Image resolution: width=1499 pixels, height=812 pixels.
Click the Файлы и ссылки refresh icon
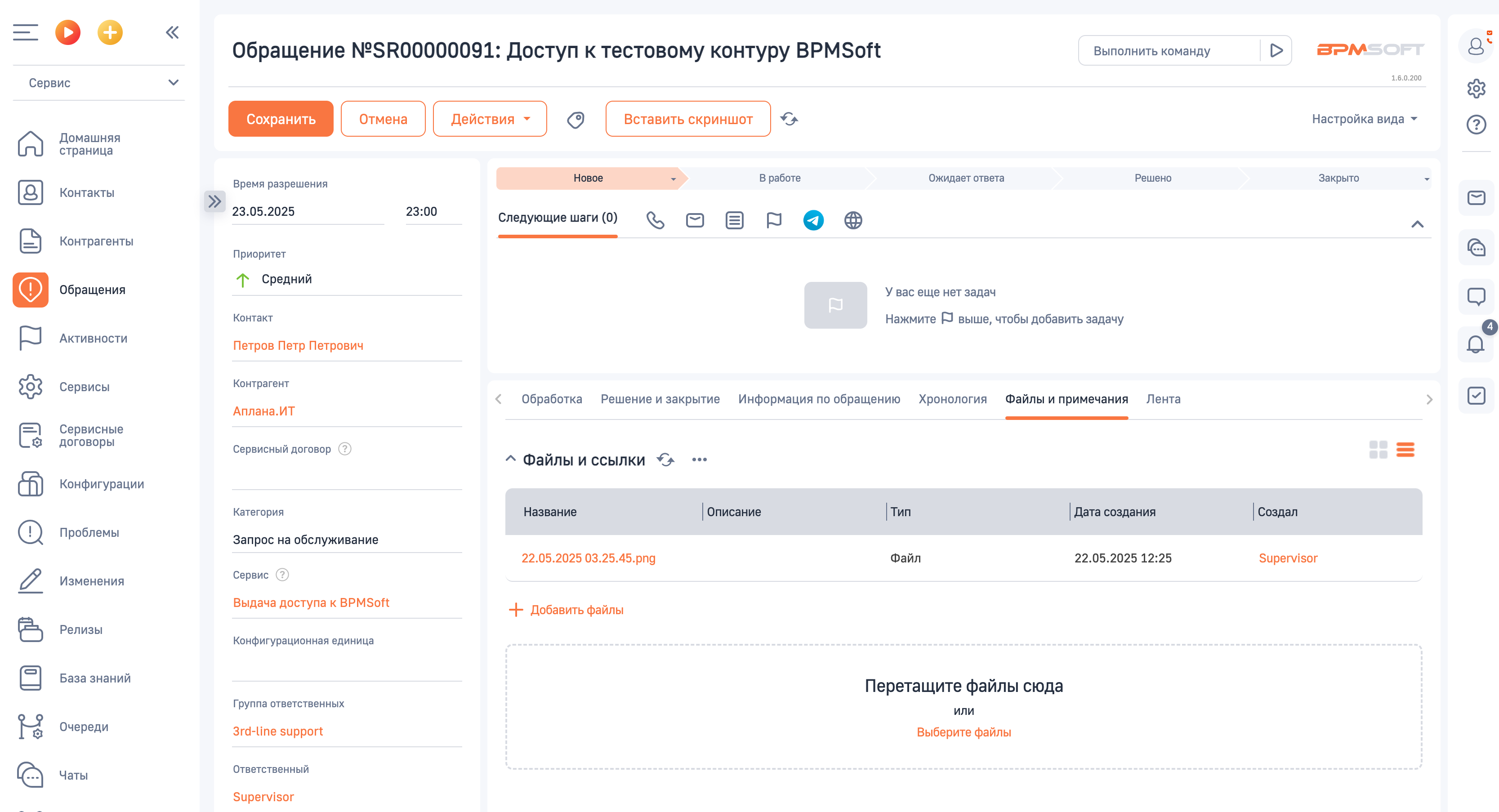pos(665,460)
